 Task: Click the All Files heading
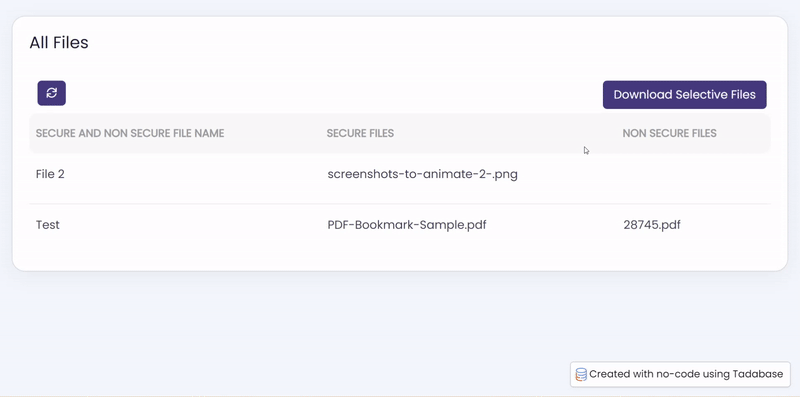point(59,42)
